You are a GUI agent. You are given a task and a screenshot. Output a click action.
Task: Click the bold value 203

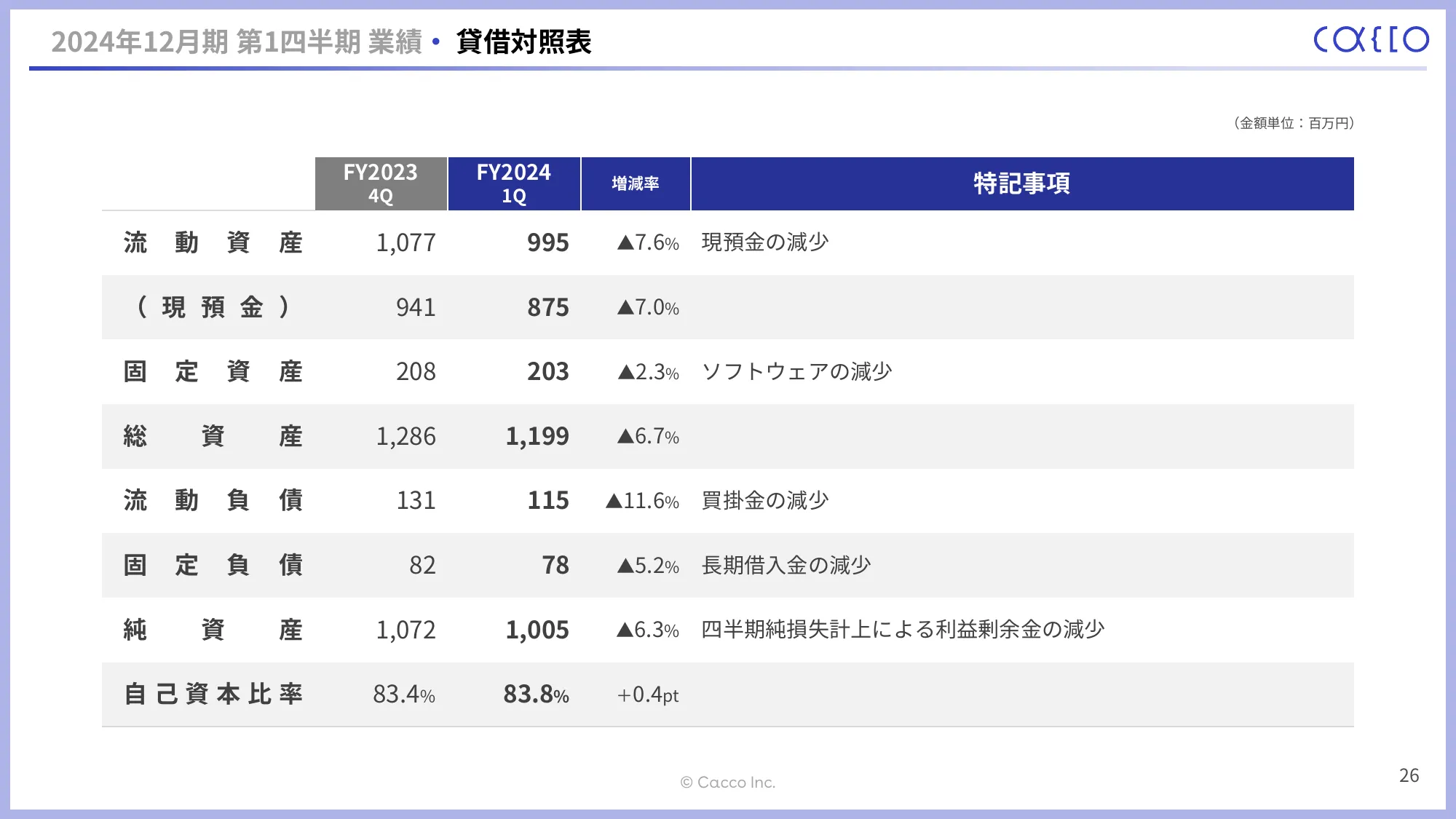[x=548, y=371]
